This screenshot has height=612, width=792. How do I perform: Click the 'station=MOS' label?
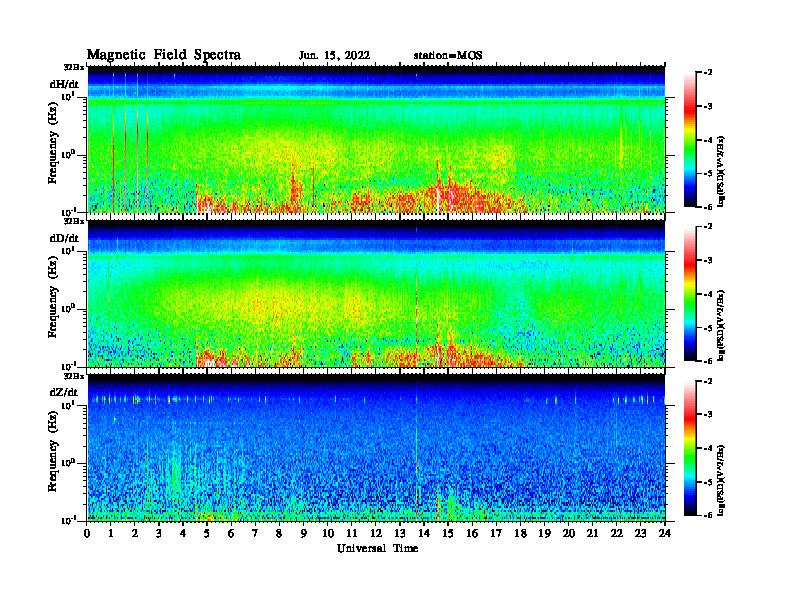tap(448, 56)
